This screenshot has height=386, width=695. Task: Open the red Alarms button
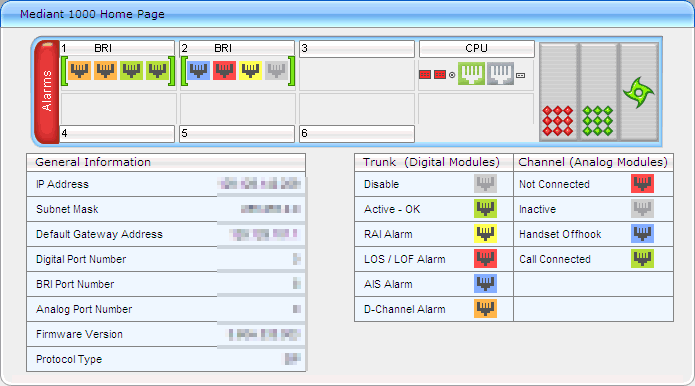pyautogui.click(x=47, y=92)
